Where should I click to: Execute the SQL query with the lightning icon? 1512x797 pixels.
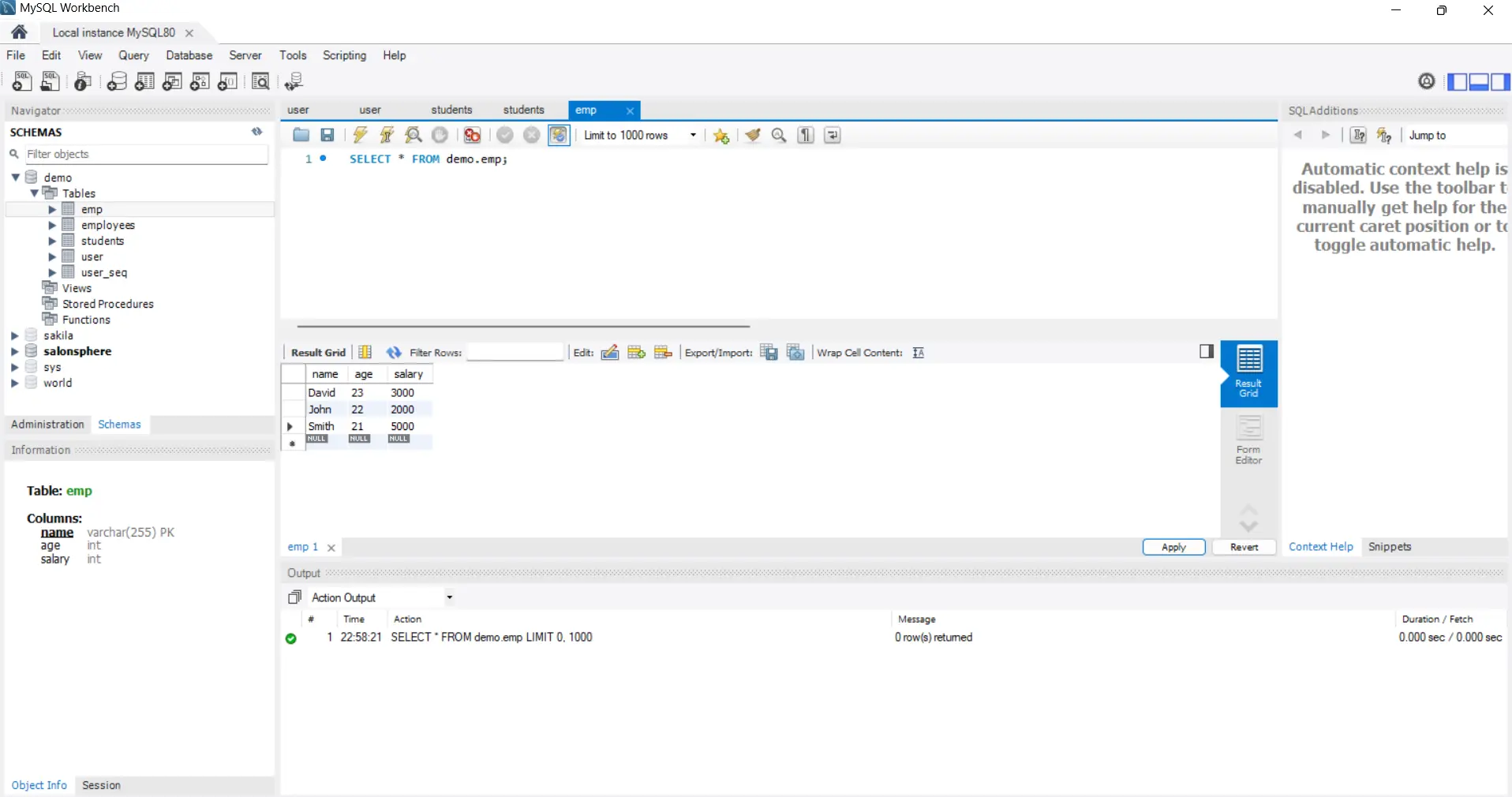tap(360, 135)
